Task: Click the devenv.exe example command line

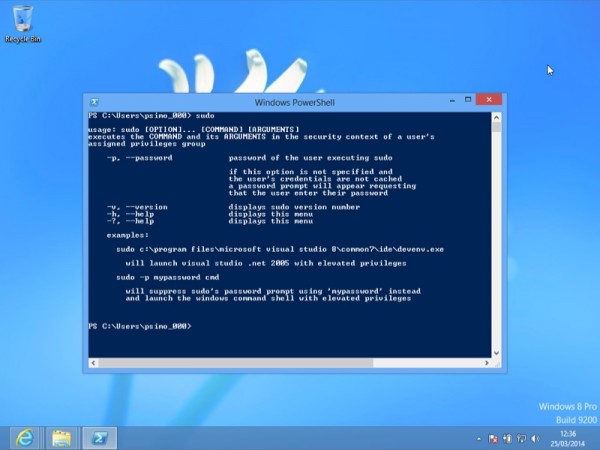Action: [280, 249]
